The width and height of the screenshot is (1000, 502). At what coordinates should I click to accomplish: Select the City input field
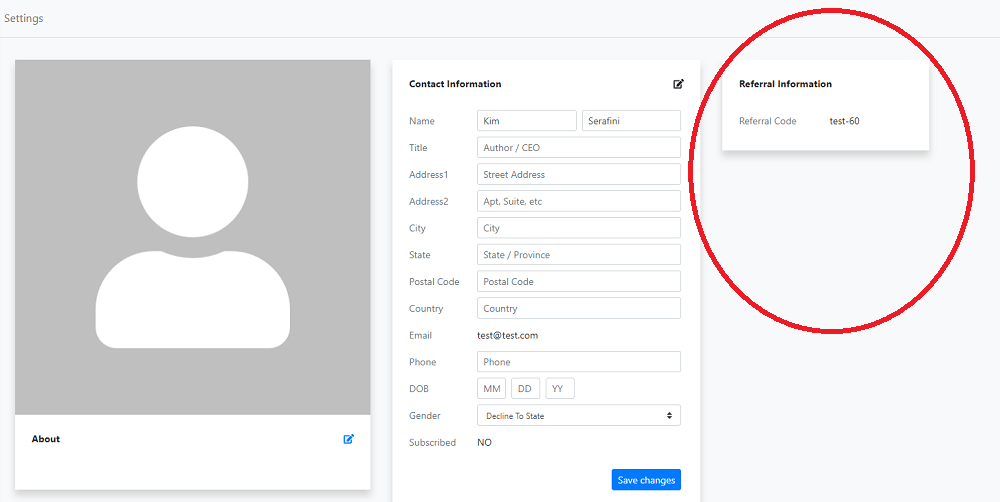click(x=578, y=228)
